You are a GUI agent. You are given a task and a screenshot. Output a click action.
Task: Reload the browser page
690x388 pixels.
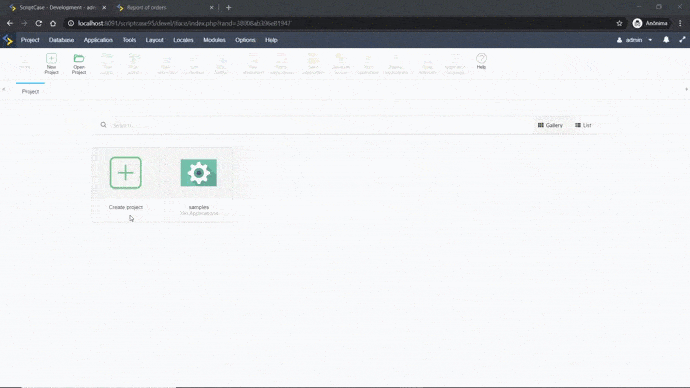[39, 23]
